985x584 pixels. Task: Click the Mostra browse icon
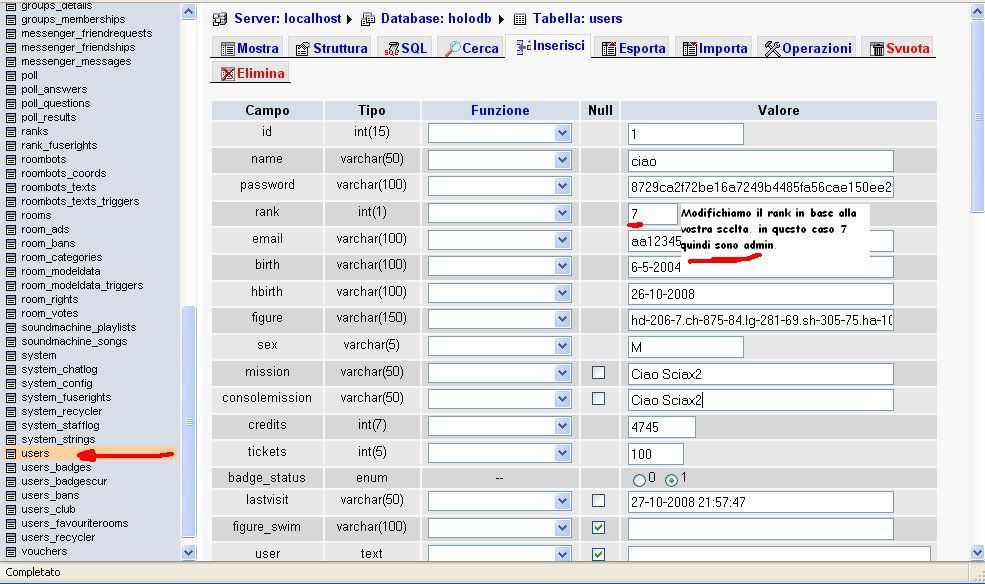(x=227, y=49)
